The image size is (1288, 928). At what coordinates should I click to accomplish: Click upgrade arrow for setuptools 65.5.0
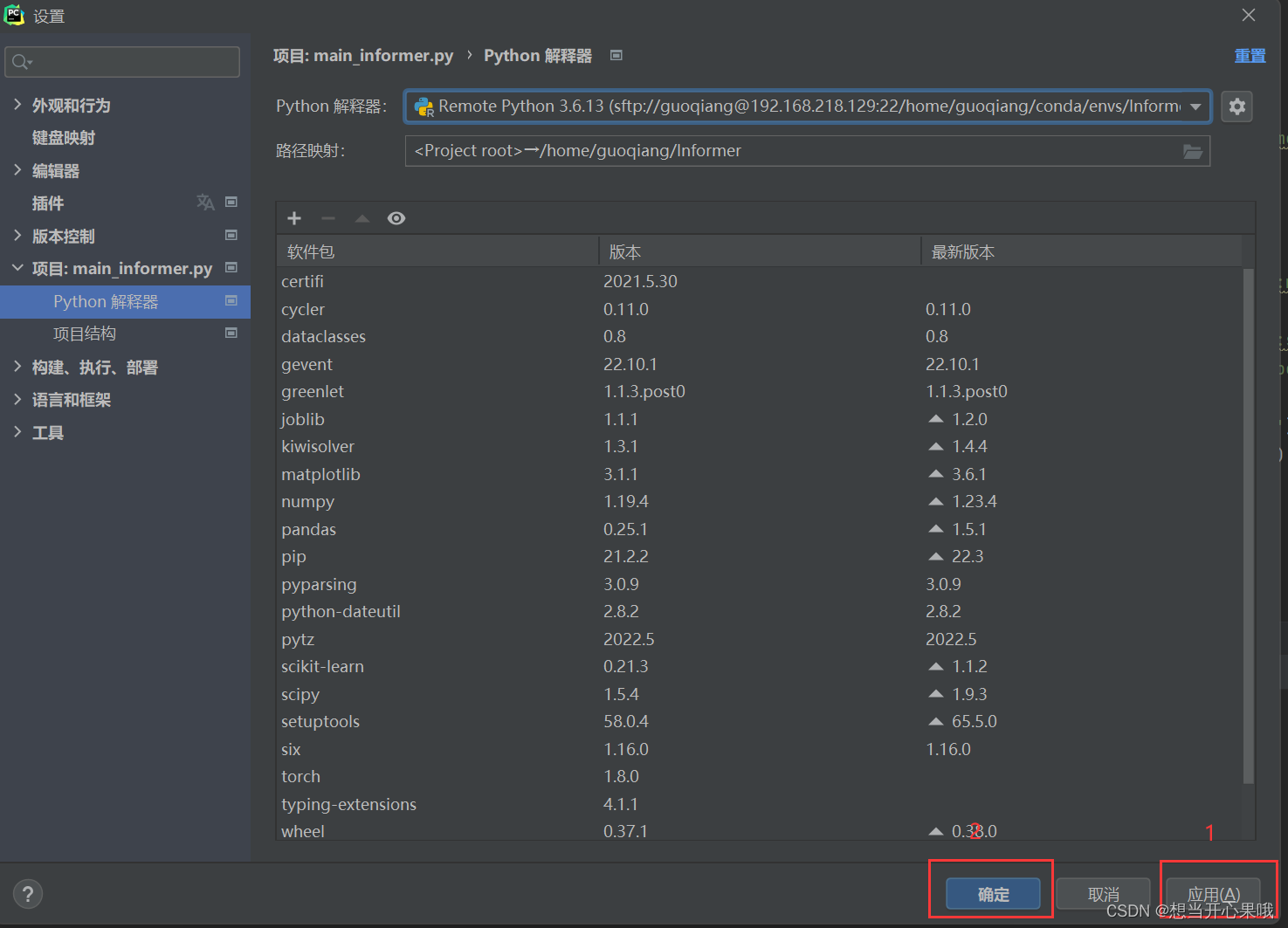[936, 721]
